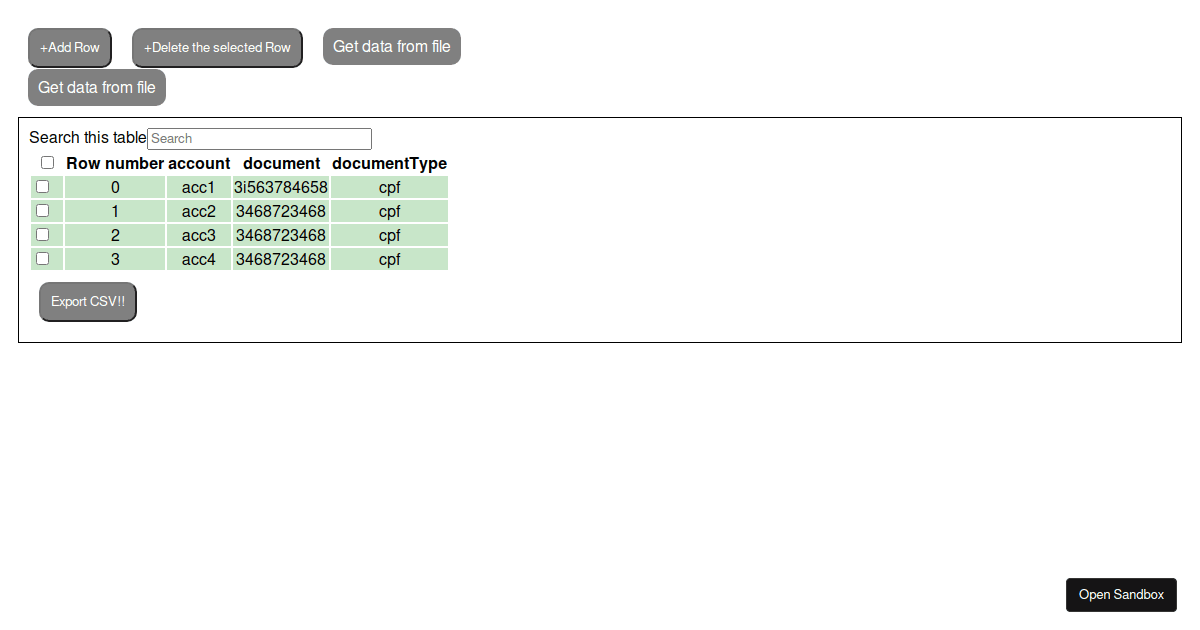Select the document value 3i563784658

coord(281,187)
